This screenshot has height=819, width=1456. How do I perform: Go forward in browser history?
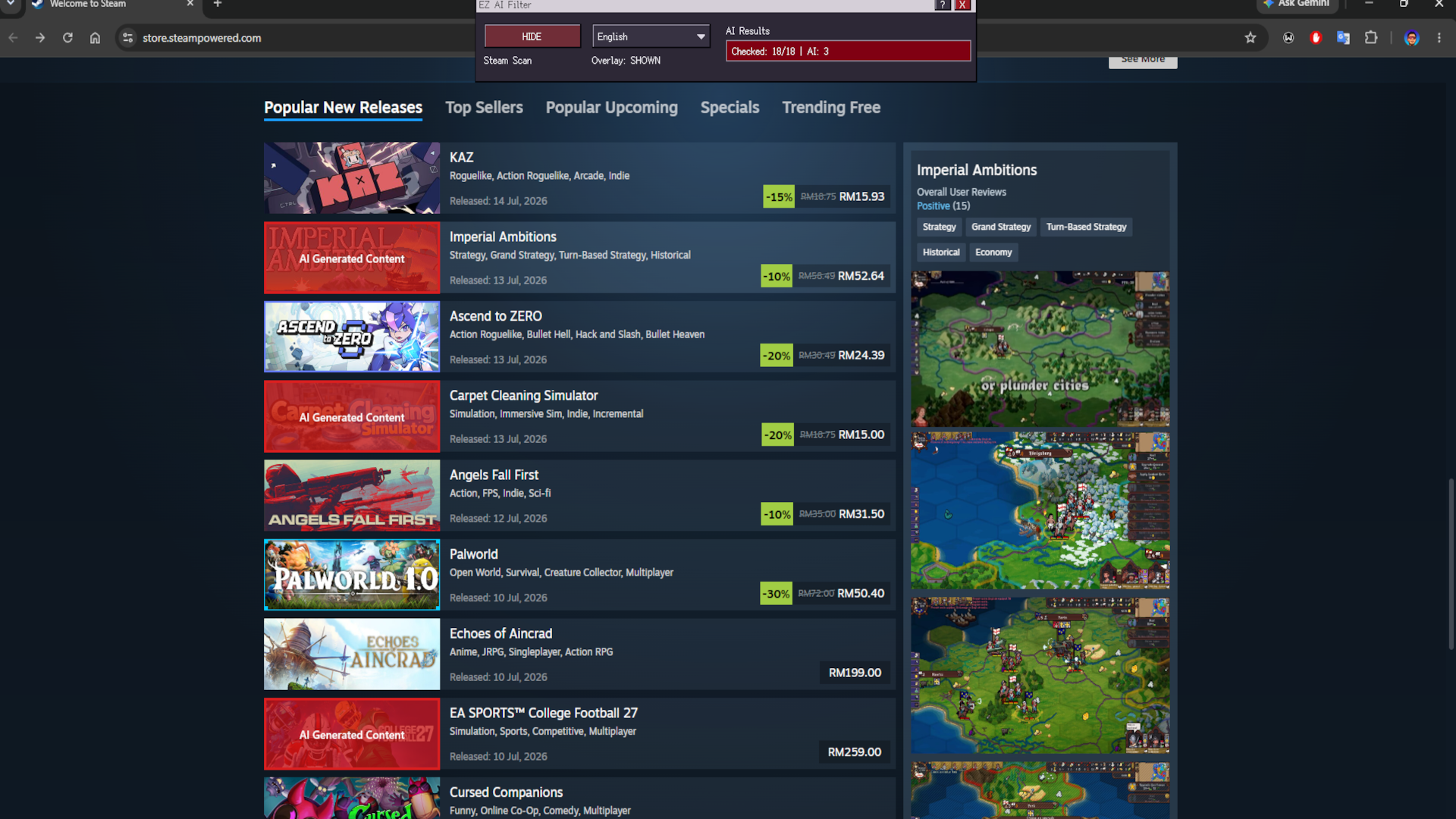[x=40, y=38]
